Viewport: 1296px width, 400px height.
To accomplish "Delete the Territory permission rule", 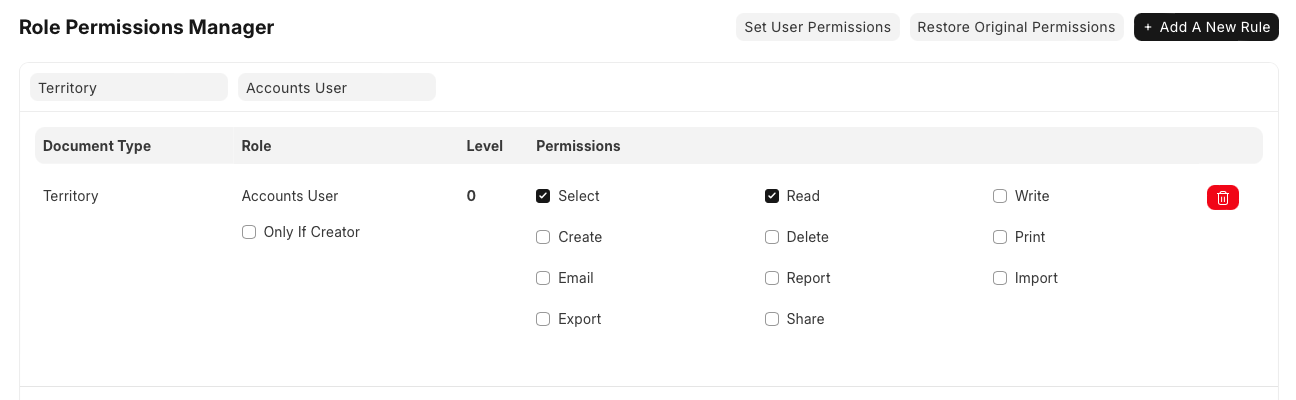I will tap(1222, 198).
